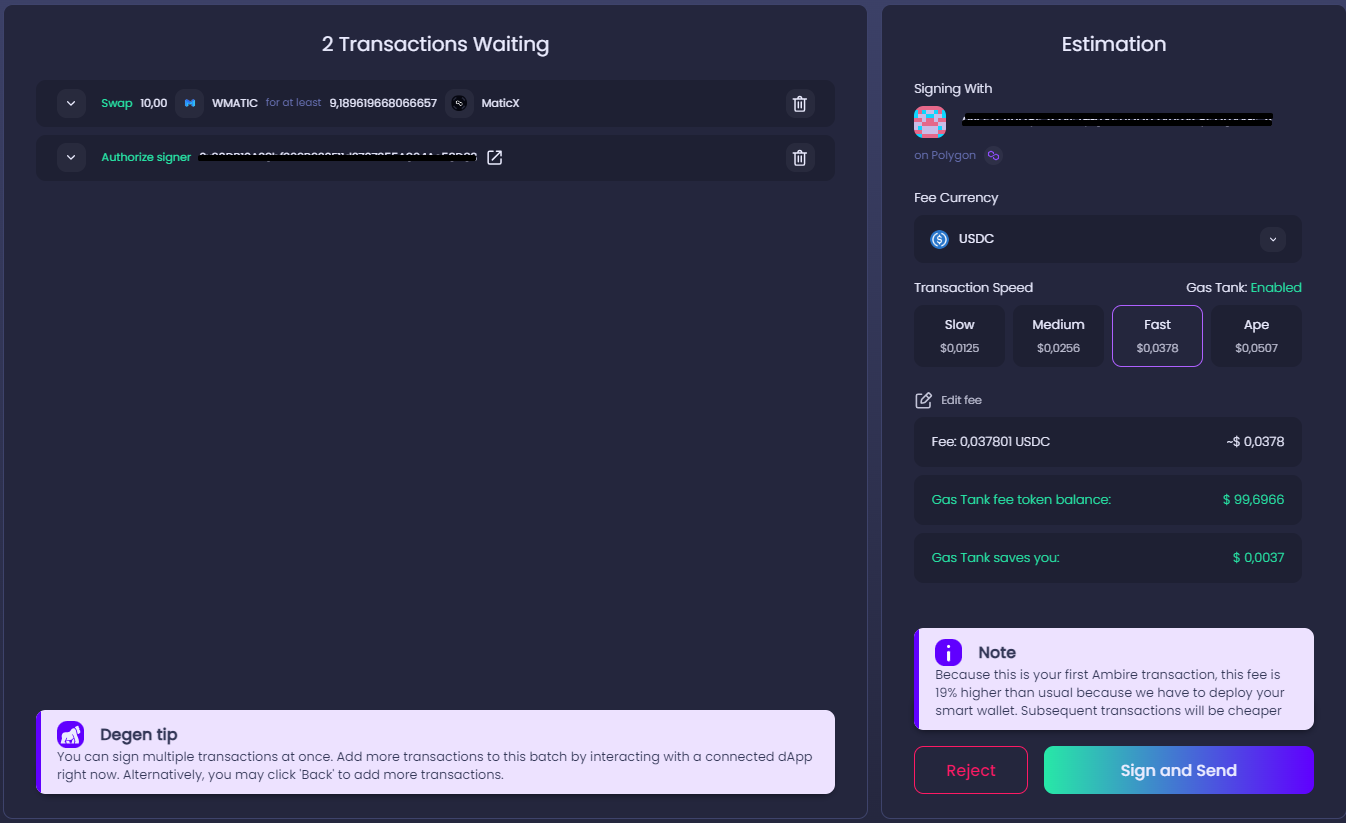Viewport: 1346px width, 823px height.
Task: Click the Edit fee link
Action: (x=961, y=400)
